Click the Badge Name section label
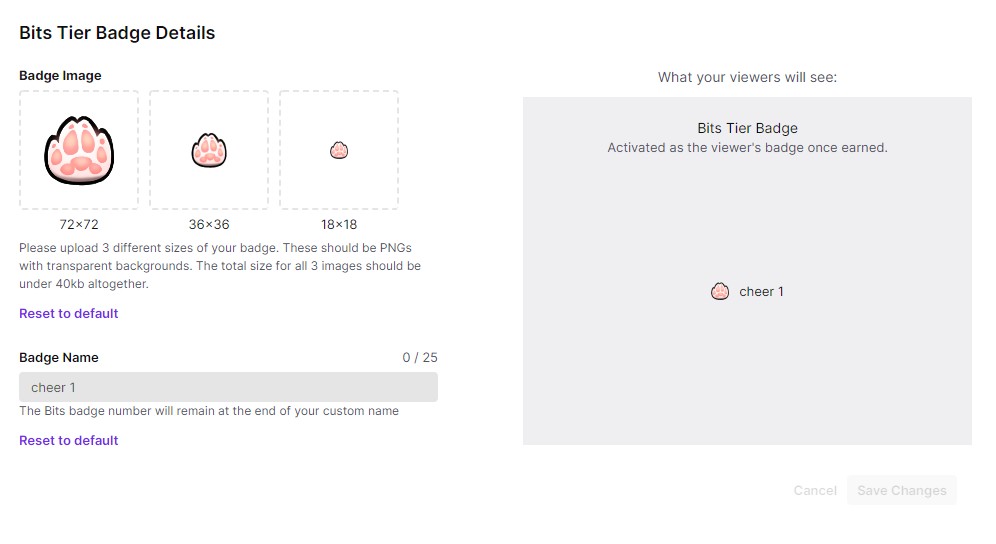 coord(59,358)
